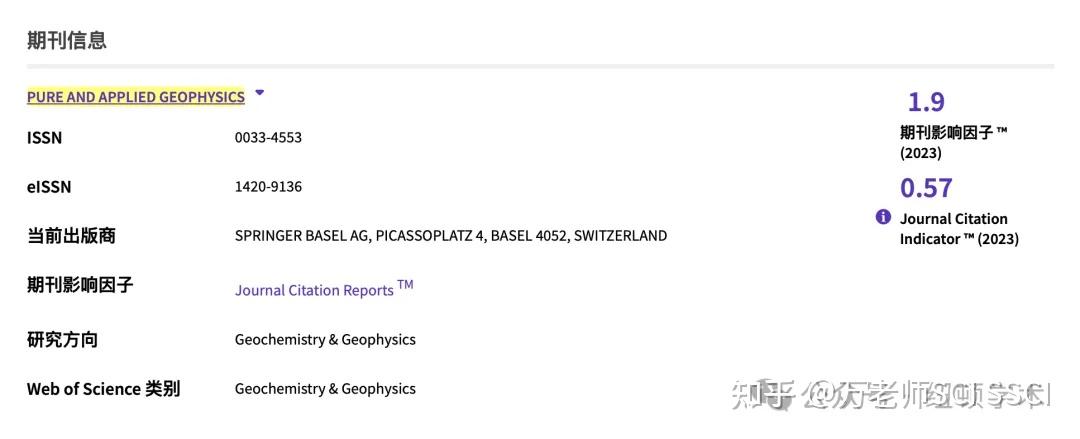This screenshot has width=1080, height=439.
Task: Open the Journal Citation Reports link
Action: [324, 289]
